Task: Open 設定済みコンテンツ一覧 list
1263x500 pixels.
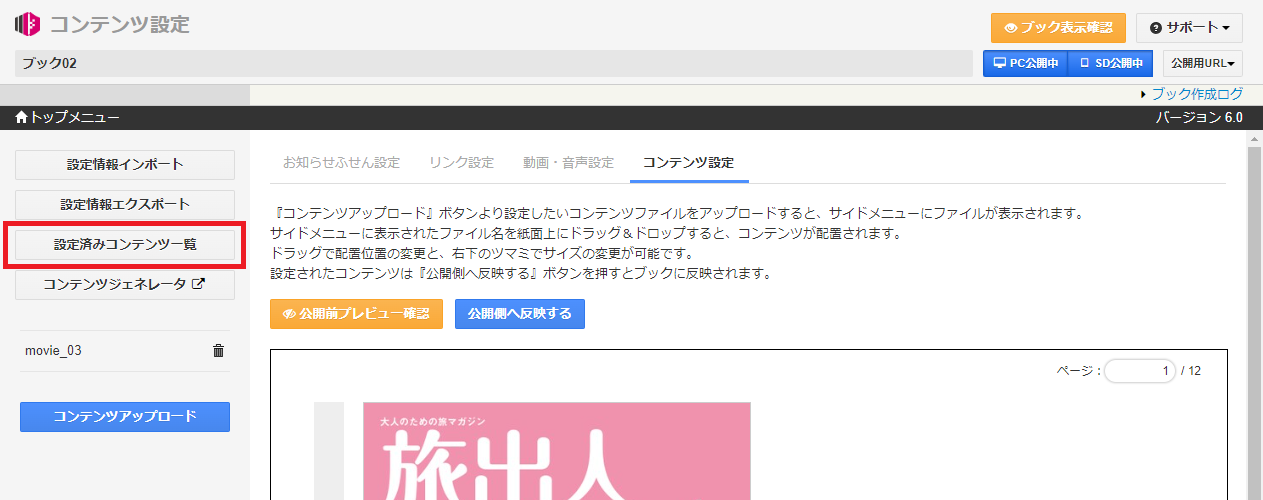Action: [125, 245]
